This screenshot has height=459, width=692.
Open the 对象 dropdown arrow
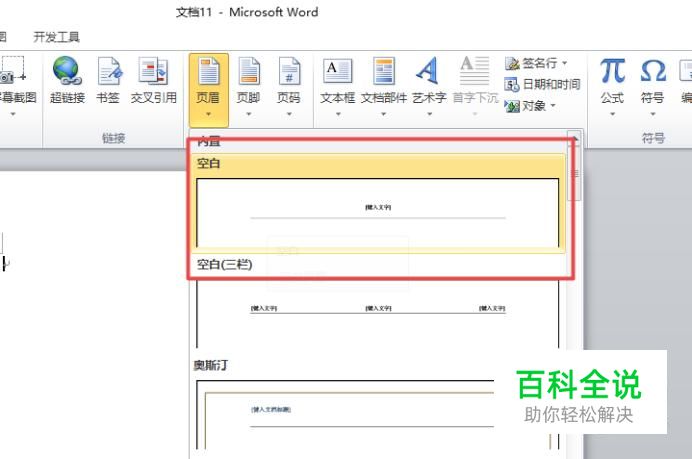[x=553, y=106]
